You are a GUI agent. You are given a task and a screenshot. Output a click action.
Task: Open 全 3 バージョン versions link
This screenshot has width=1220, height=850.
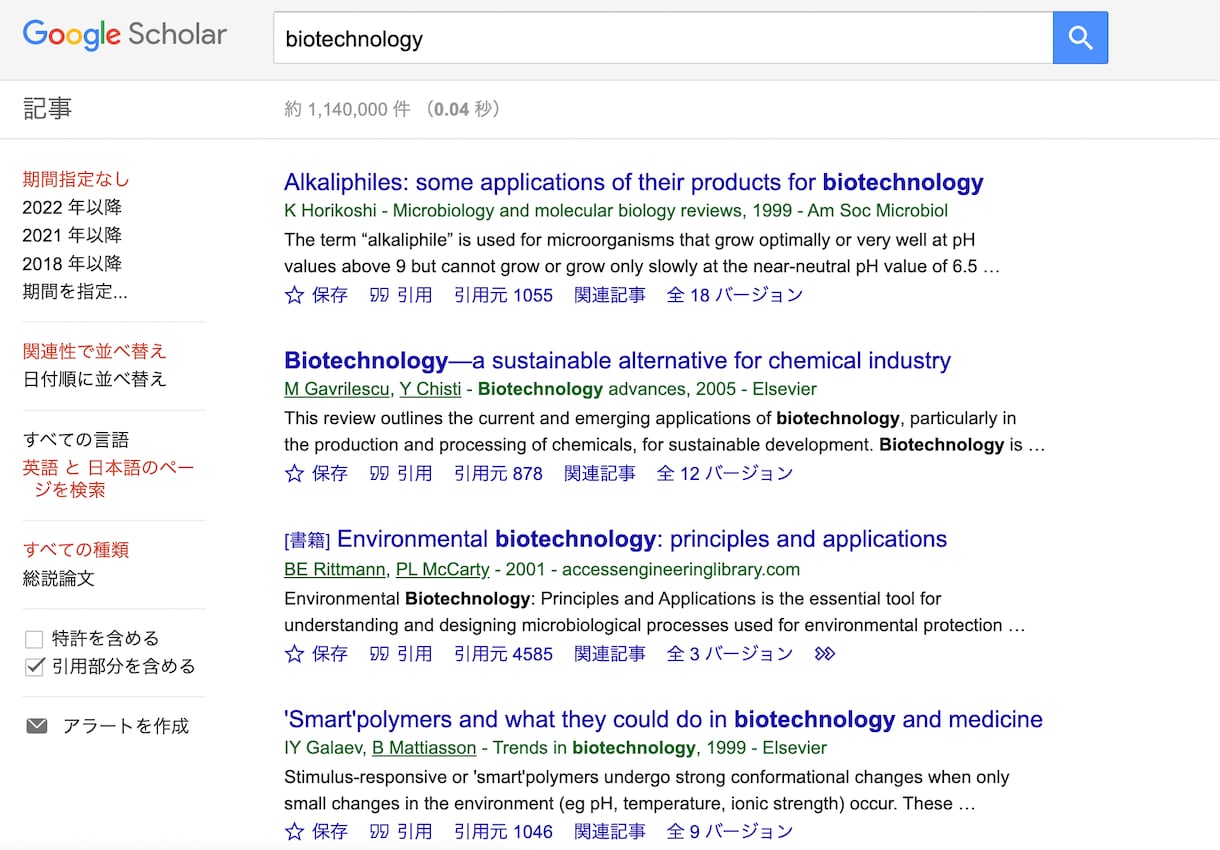(730, 654)
